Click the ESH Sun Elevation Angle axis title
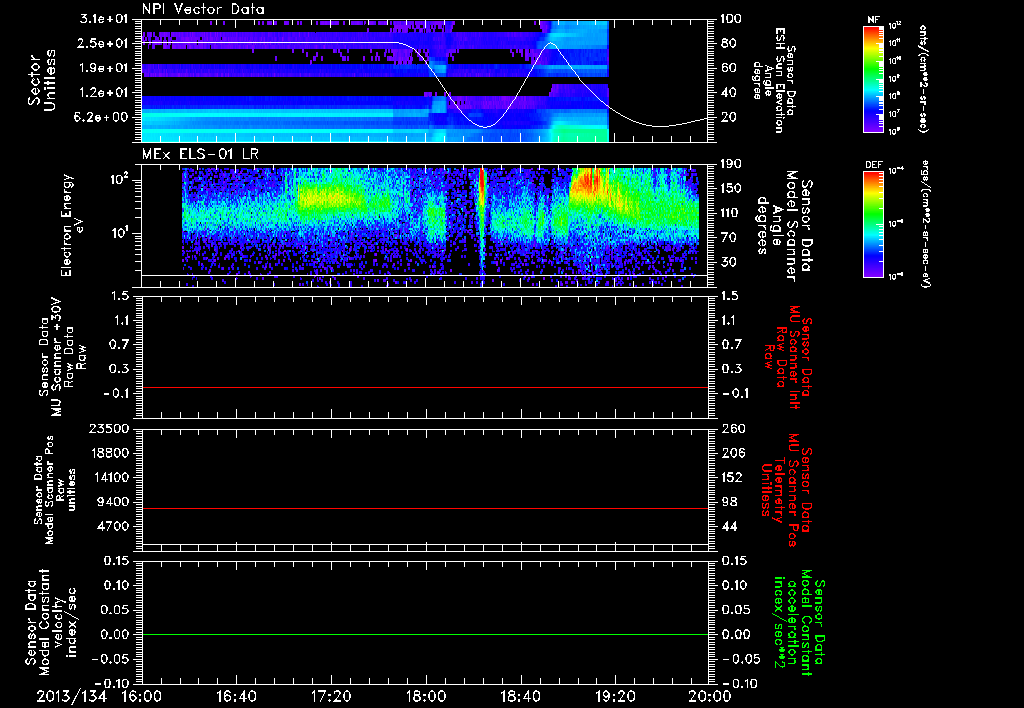Screen dimensions: 1024x708 (x=777, y=80)
